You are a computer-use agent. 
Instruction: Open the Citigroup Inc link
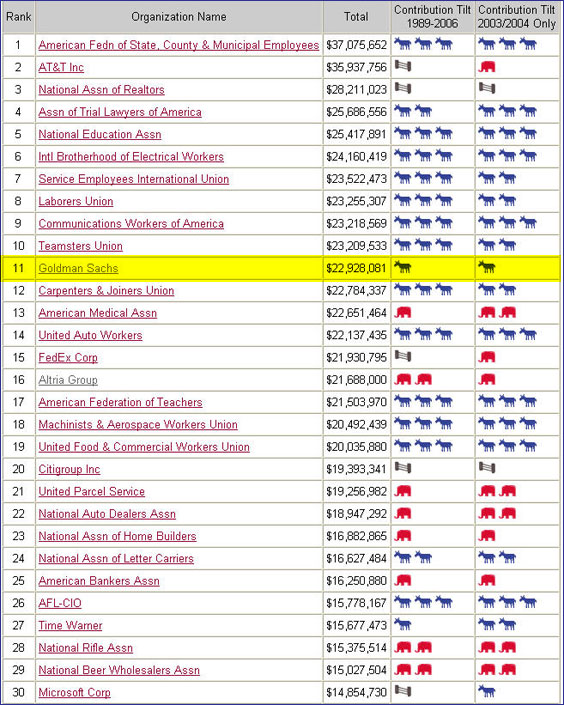69,469
